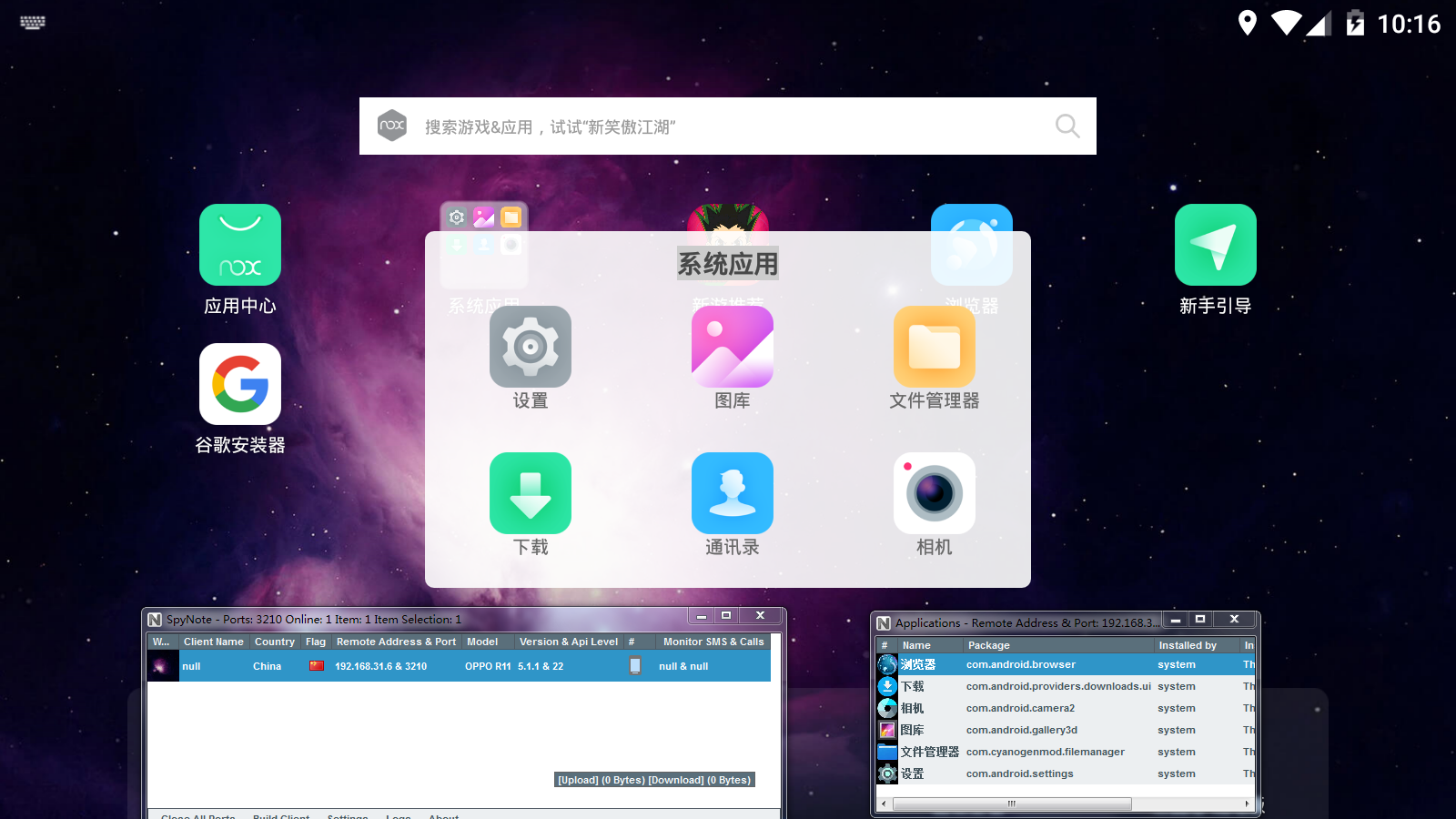Screen dimensions: 1456x819
Task: Open the 图库 gallery app
Action: tap(733, 347)
